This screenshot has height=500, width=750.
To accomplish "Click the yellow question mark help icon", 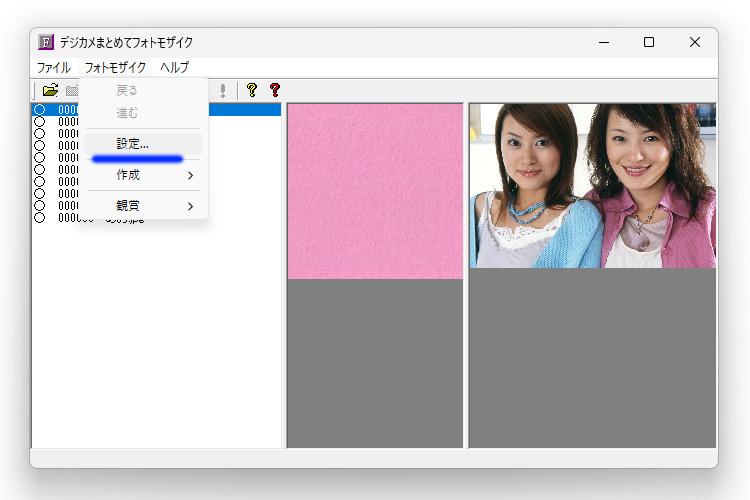I will point(252,90).
